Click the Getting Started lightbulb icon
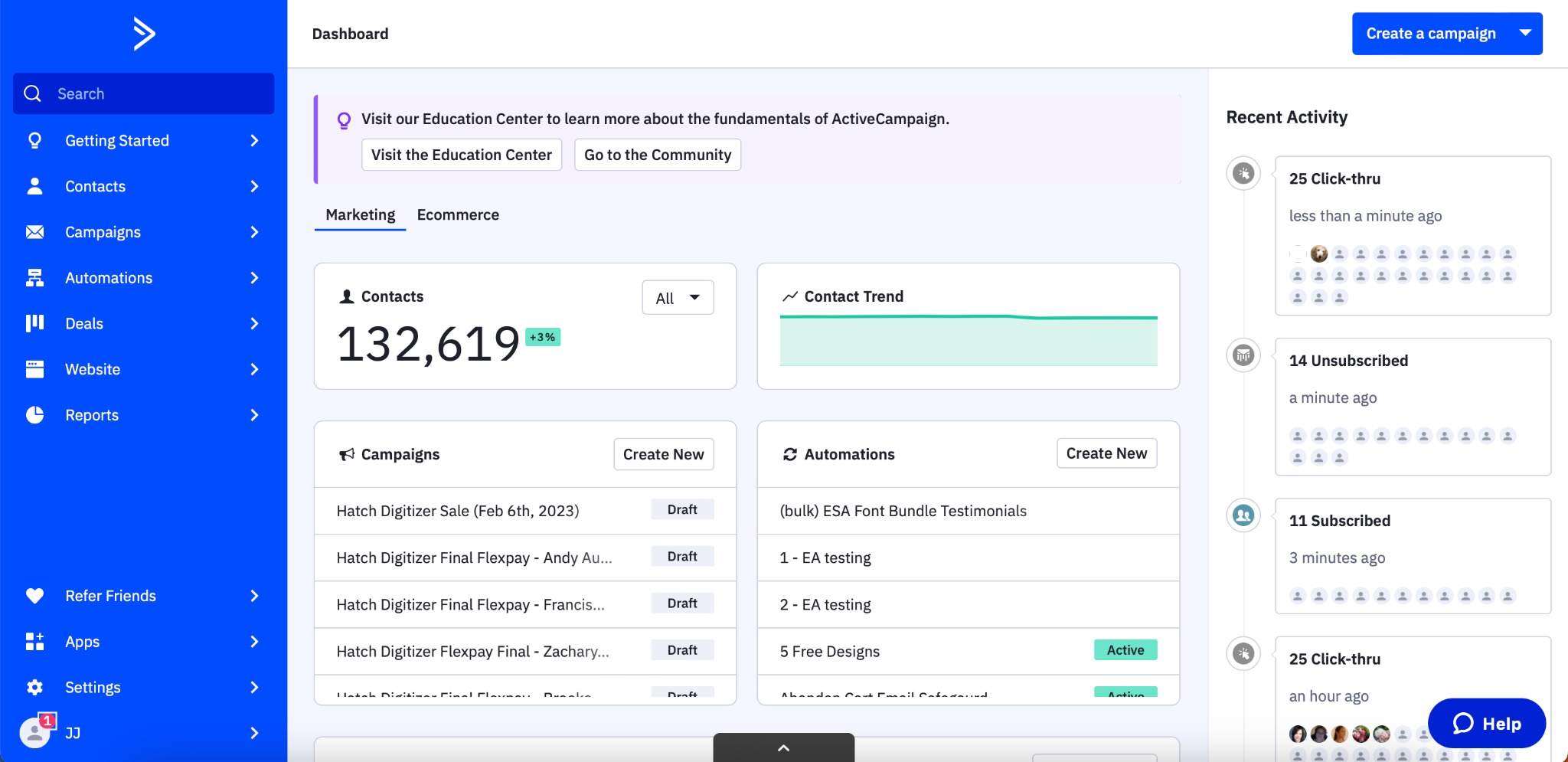Viewport: 1568px width, 762px height. tap(34, 140)
